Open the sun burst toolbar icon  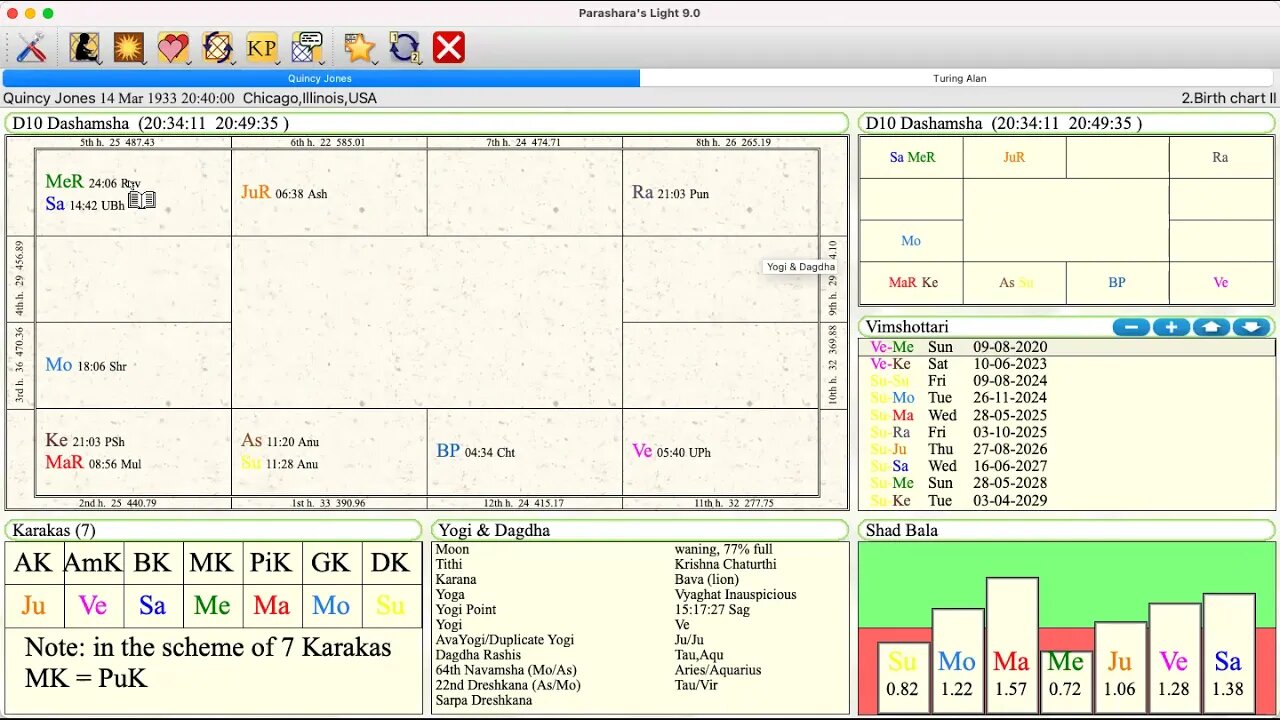point(128,47)
